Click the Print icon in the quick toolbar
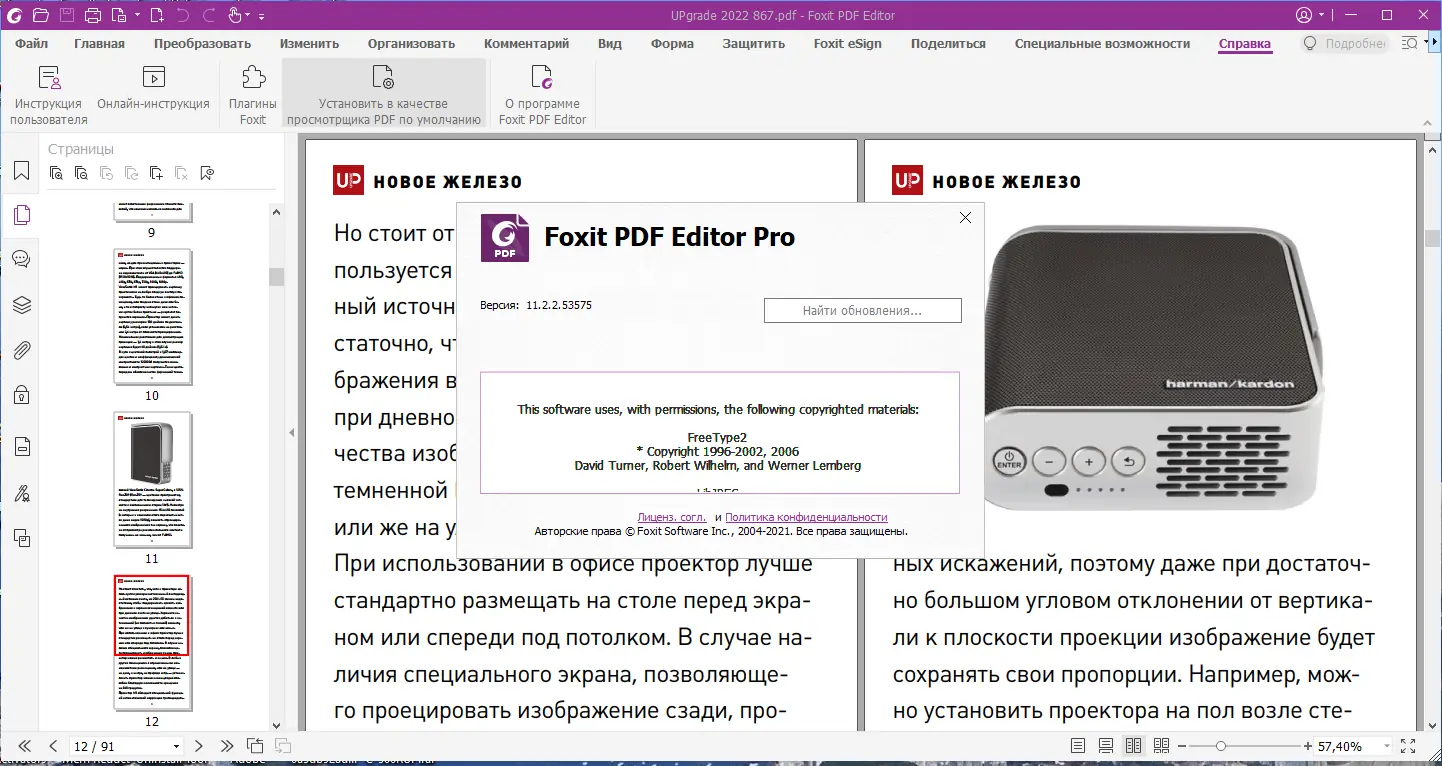The height and width of the screenshot is (766, 1442). 92,15
